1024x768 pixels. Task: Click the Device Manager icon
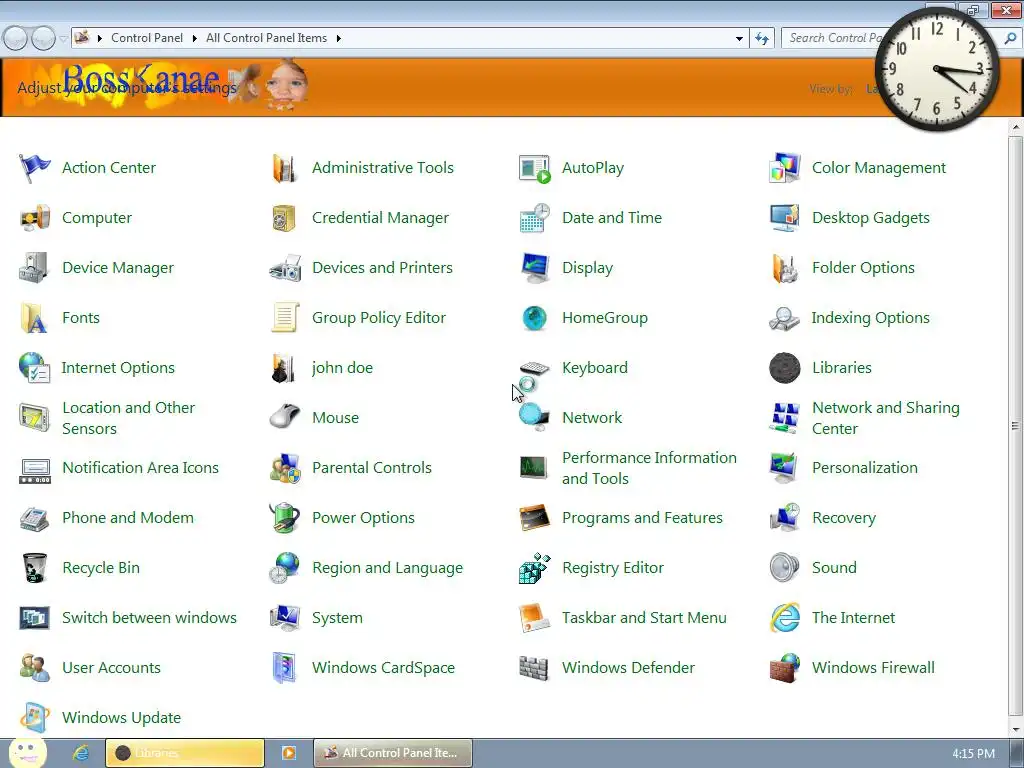coord(34,268)
